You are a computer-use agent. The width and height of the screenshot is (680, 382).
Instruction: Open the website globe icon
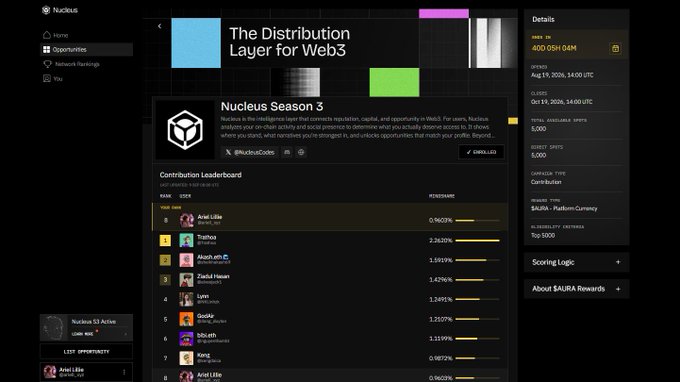(301, 152)
